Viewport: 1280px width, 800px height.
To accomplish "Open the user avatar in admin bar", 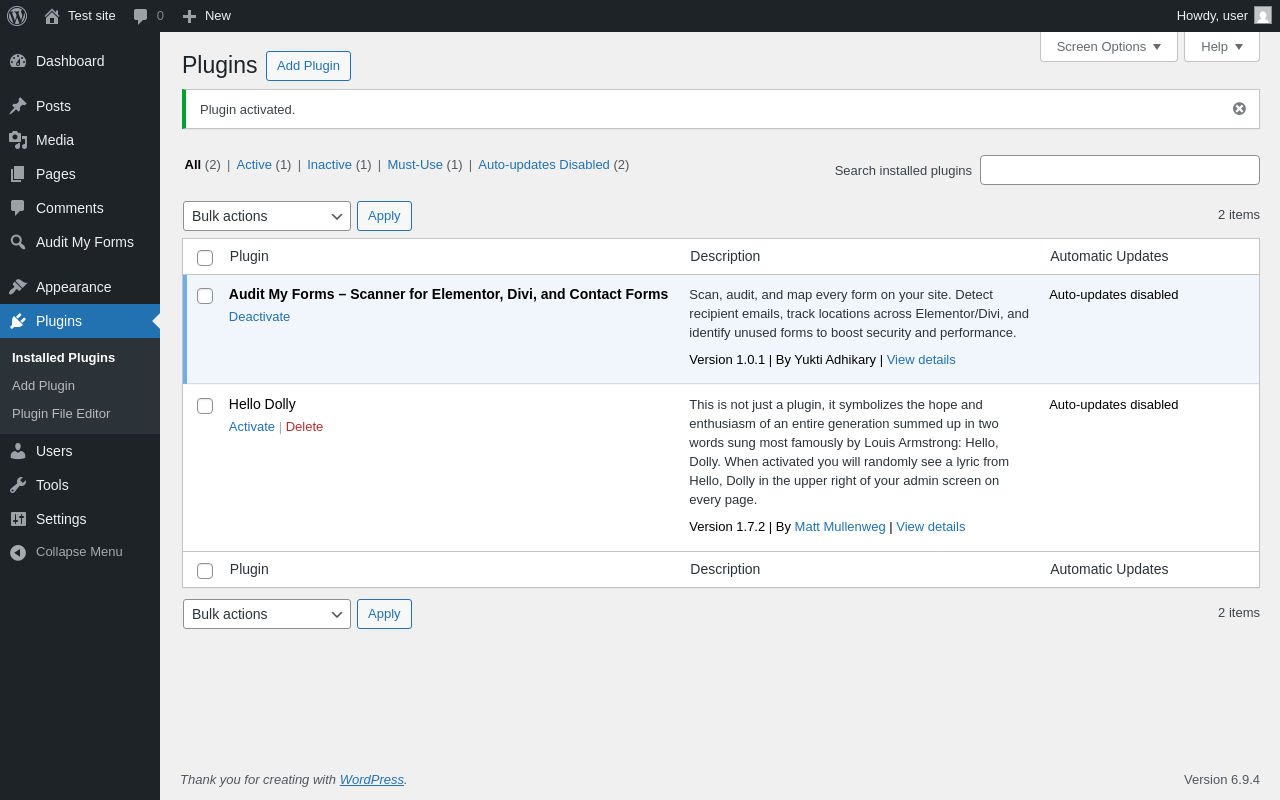I will click(1263, 16).
